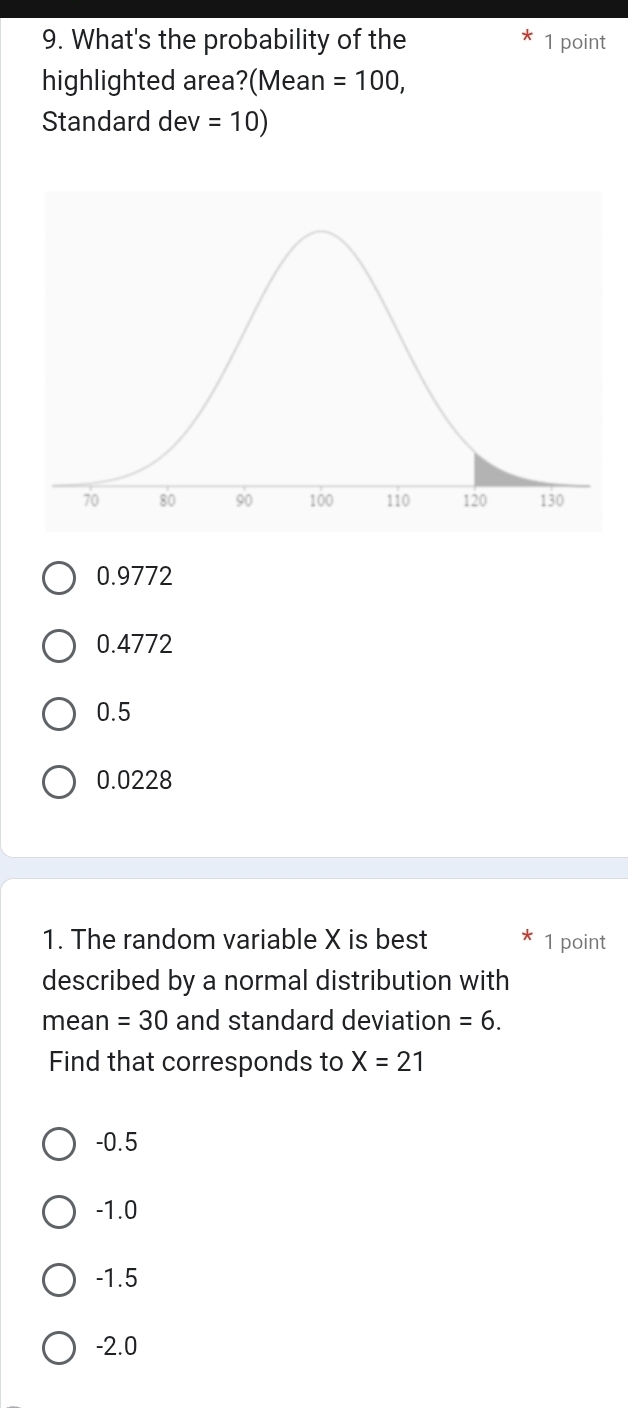Select the answer option 0.9772
Image resolution: width=628 pixels, height=1408 pixels.
point(58,576)
